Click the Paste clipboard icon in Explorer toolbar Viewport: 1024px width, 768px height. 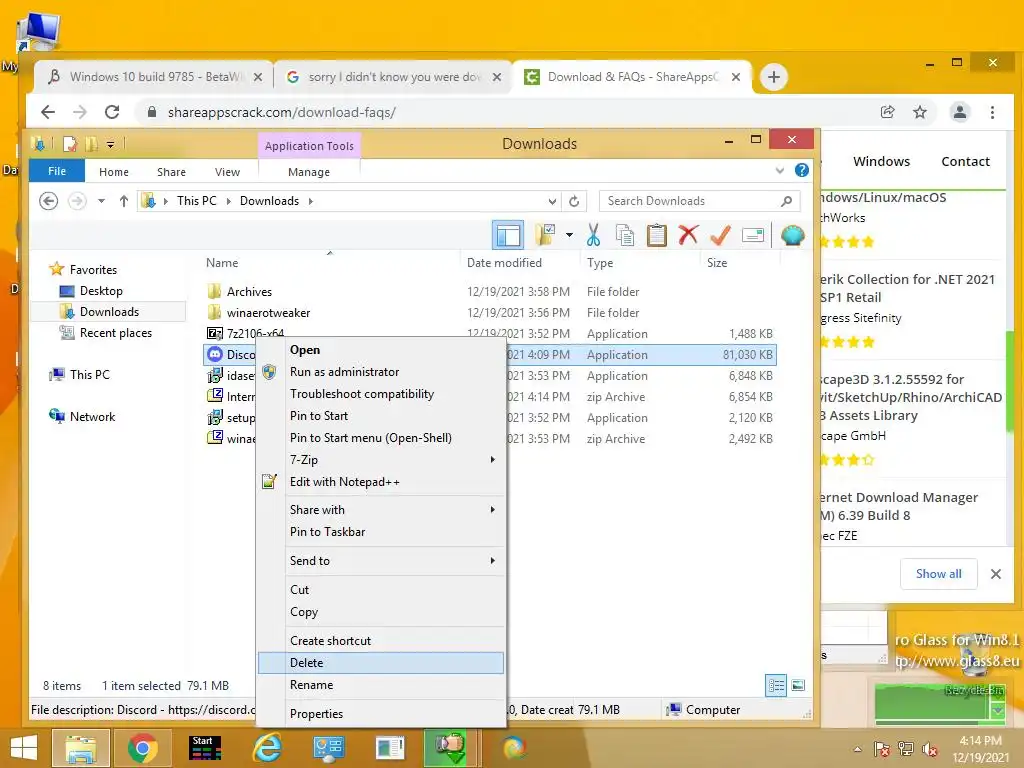click(x=656, y=235)
